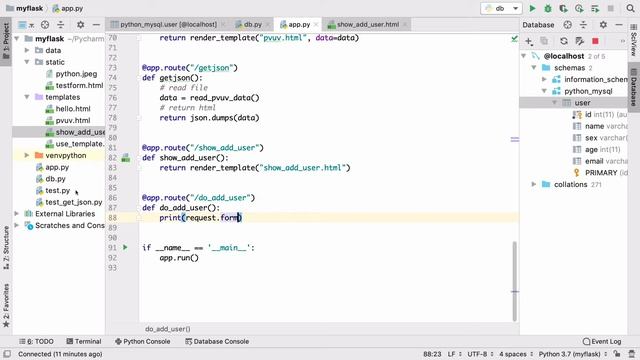Screen dimensions: 640x360
Task: Open Search Everywhere magnifier icon
Action: (630, 8)
